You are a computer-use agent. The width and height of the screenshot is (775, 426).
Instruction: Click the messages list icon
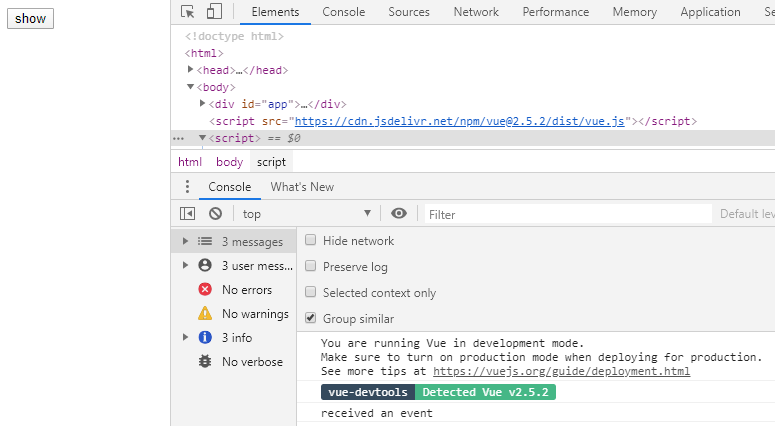pos(205,241)
